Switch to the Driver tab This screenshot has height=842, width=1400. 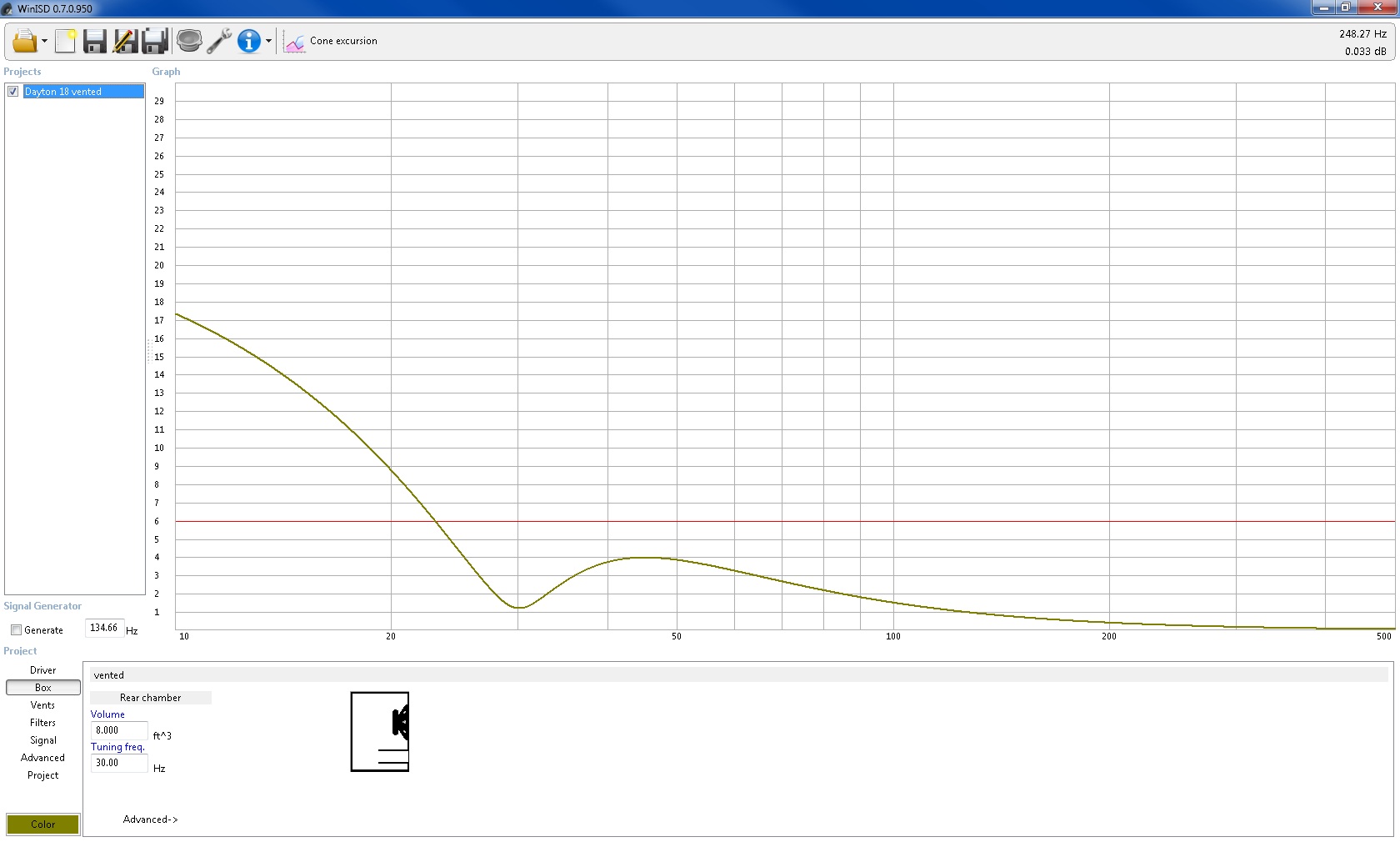(x=43, y=670)
